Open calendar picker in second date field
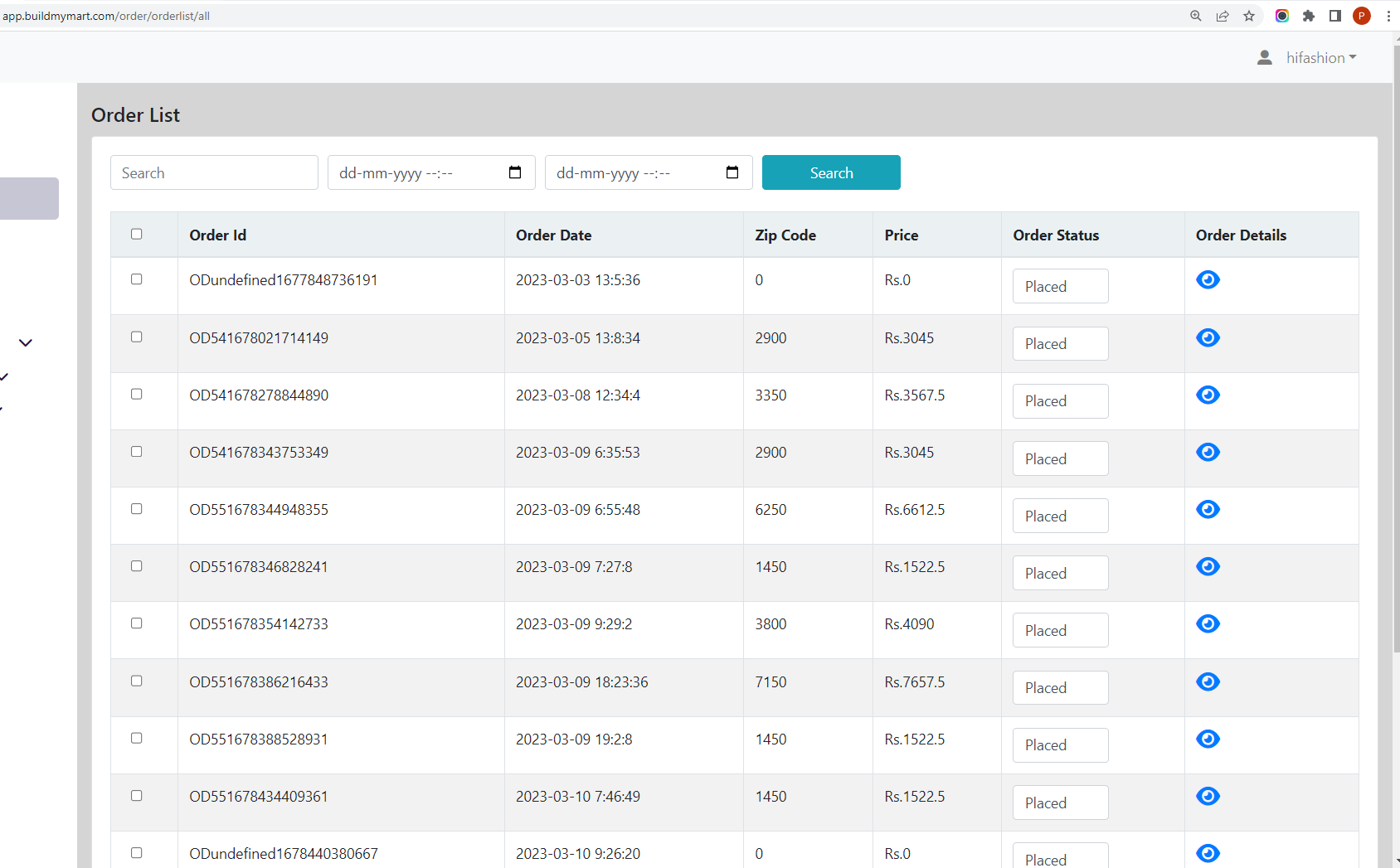The height and width of the screenshot is (868, 1400). [x=732, y=172]
